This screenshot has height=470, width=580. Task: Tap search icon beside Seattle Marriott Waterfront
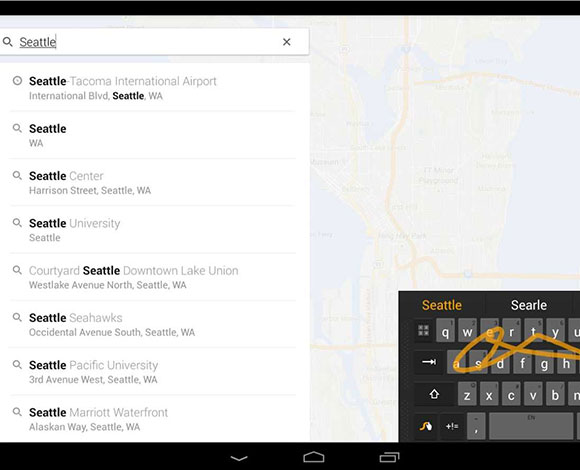[x=17, y=412]
